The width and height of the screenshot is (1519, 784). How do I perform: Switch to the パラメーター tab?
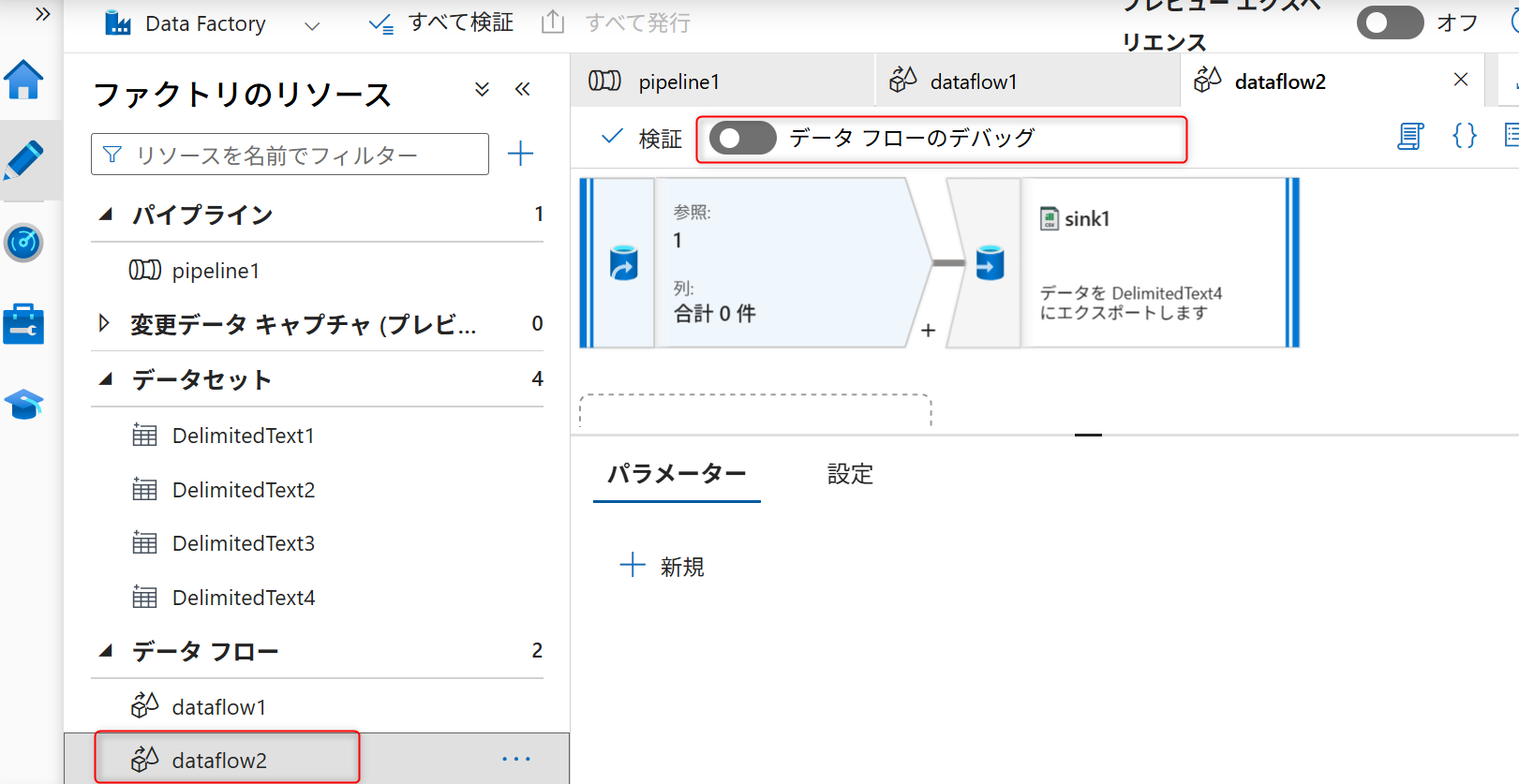tap(677, 474)
